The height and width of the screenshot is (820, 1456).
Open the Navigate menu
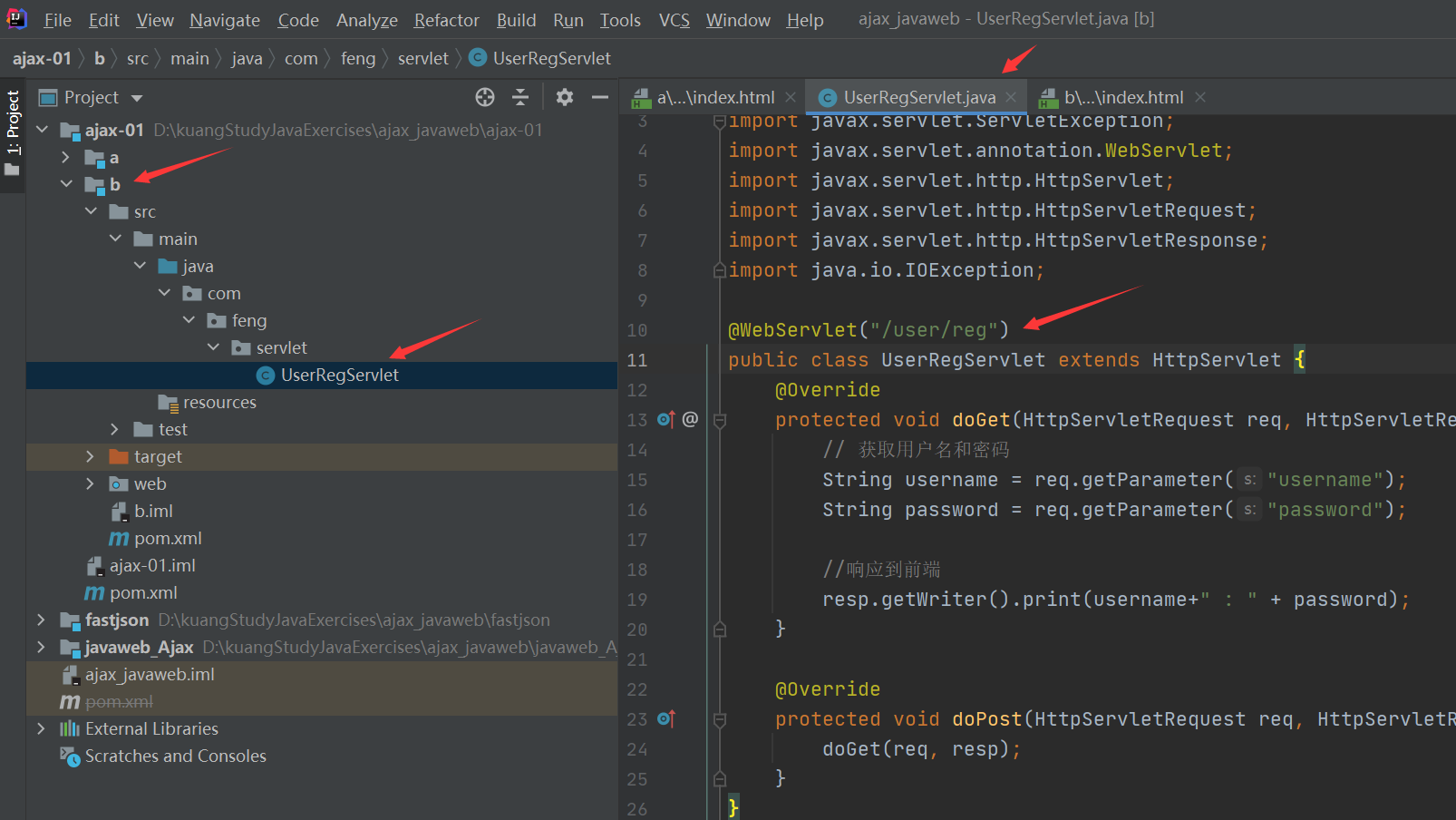(225, 20)
